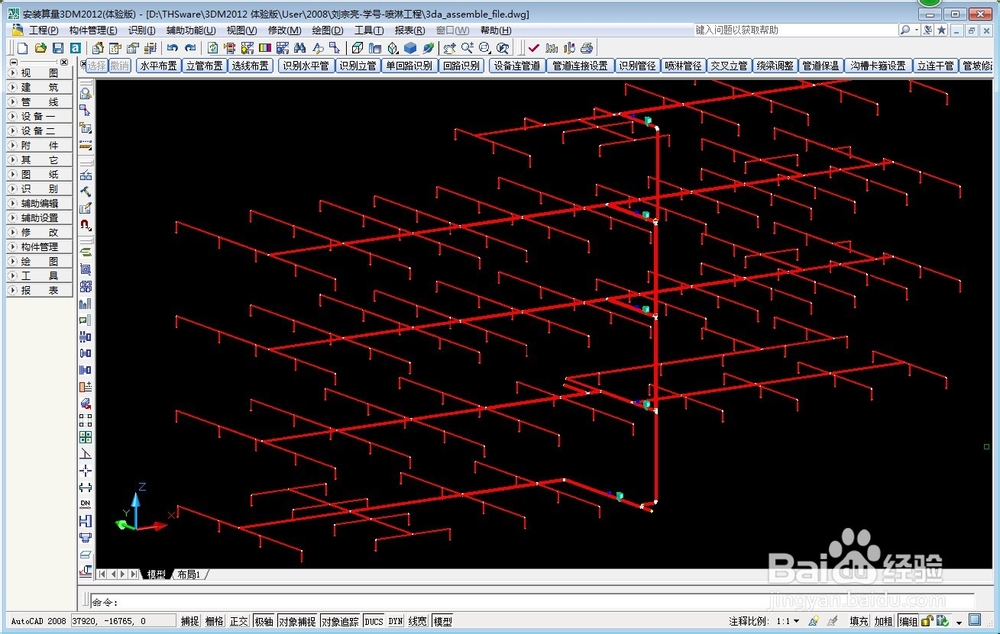
Task: Open the 报表(R) menu
Action: (x=409, y=30)
